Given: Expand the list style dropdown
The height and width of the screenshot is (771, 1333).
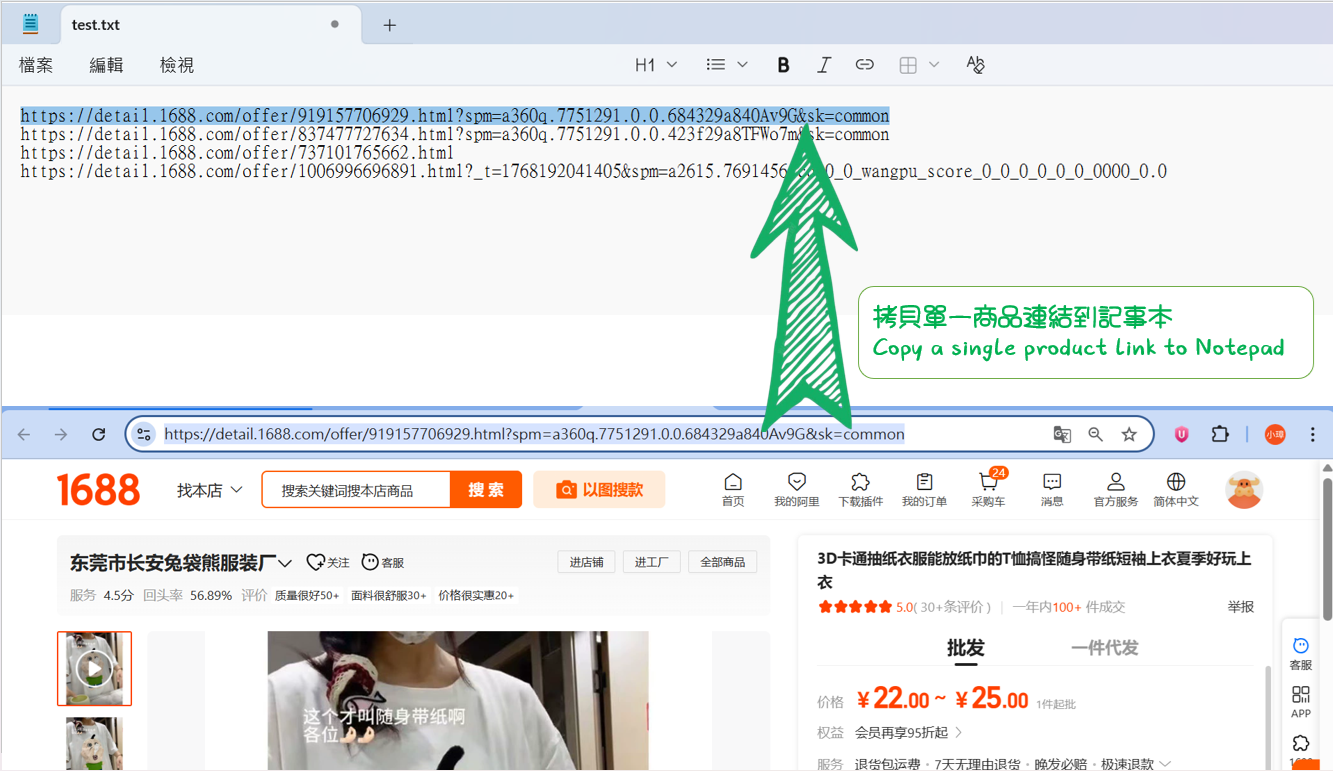Looking at the screenshot, I should click(x=726, y=65).
